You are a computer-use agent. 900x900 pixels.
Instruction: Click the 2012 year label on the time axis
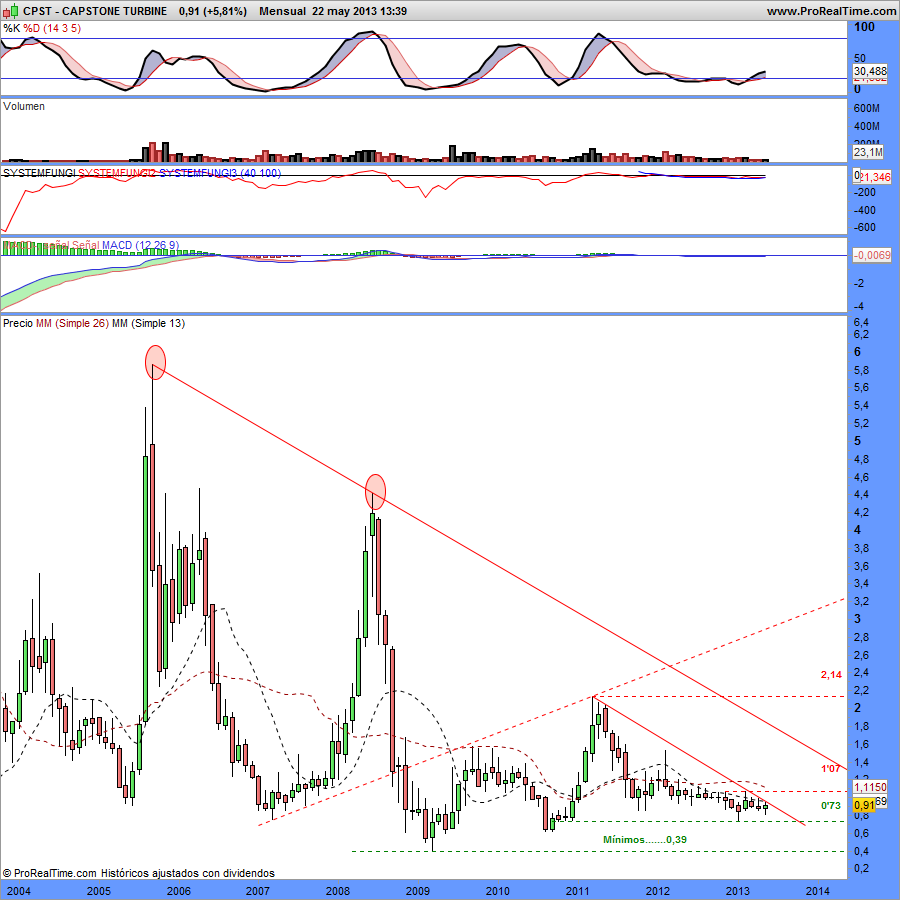click(x=658, y=891)
